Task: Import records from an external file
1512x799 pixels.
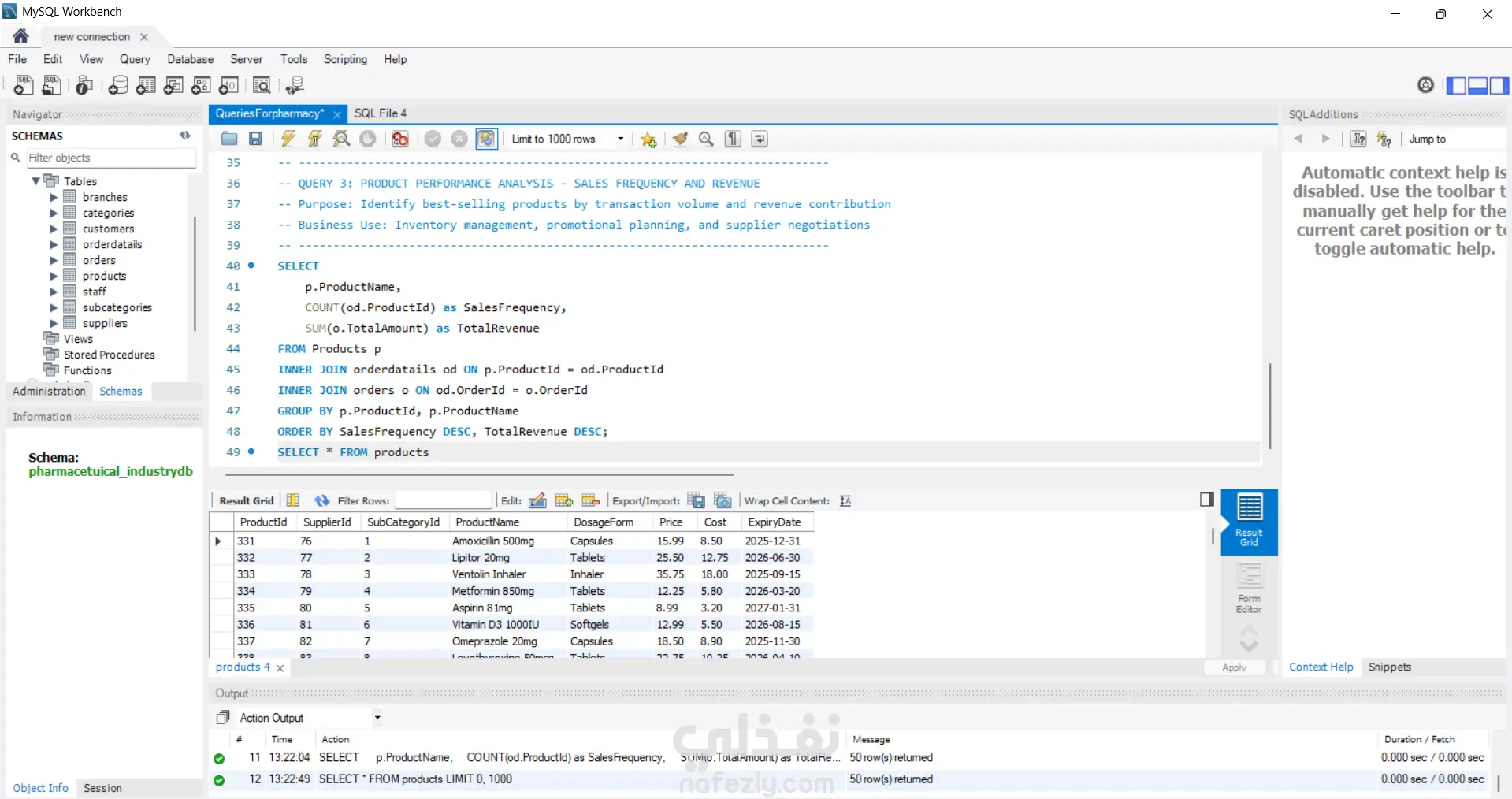Action: 723,501
